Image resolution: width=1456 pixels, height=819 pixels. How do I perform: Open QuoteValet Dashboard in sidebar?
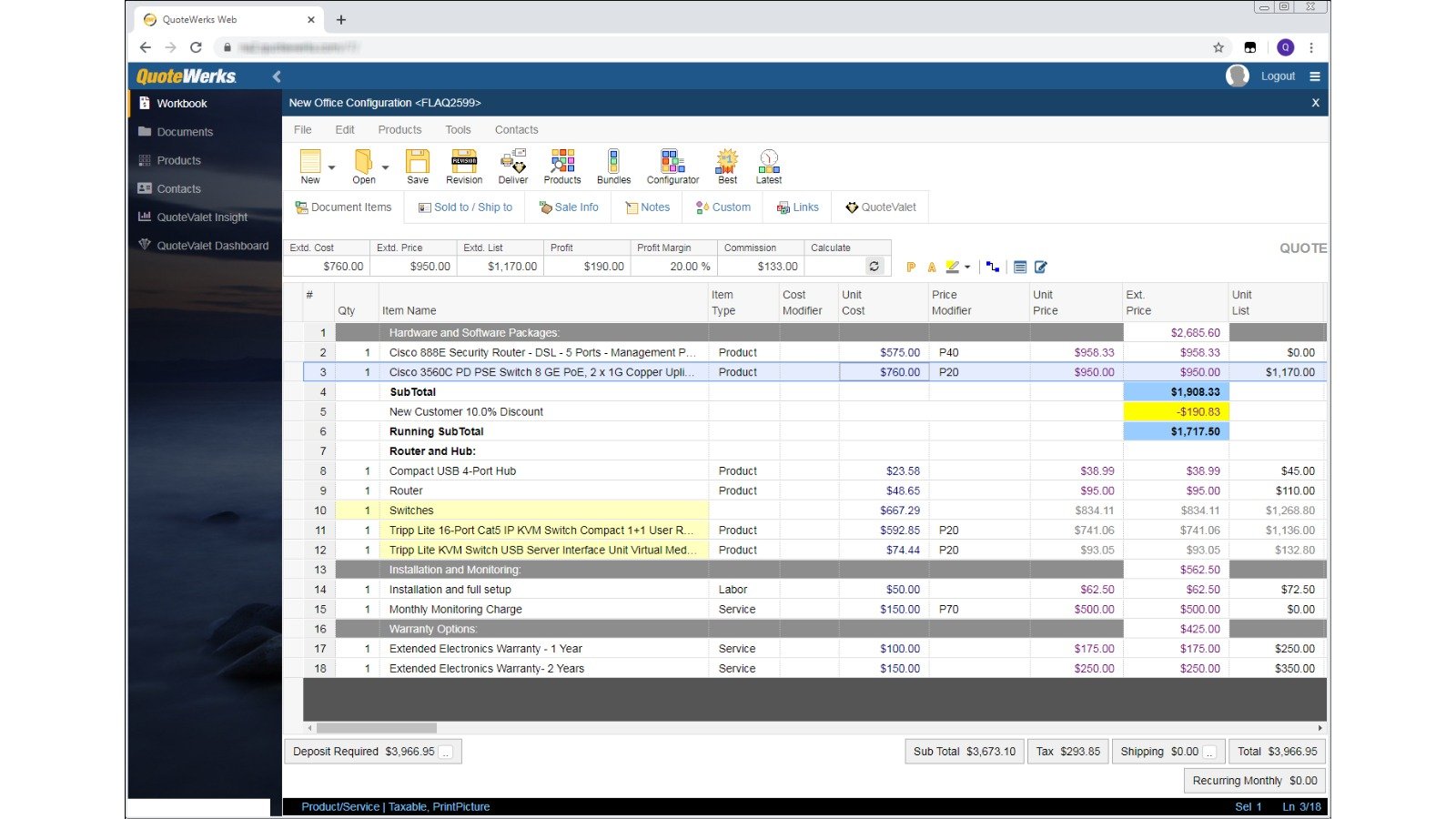tap(212, 246)
